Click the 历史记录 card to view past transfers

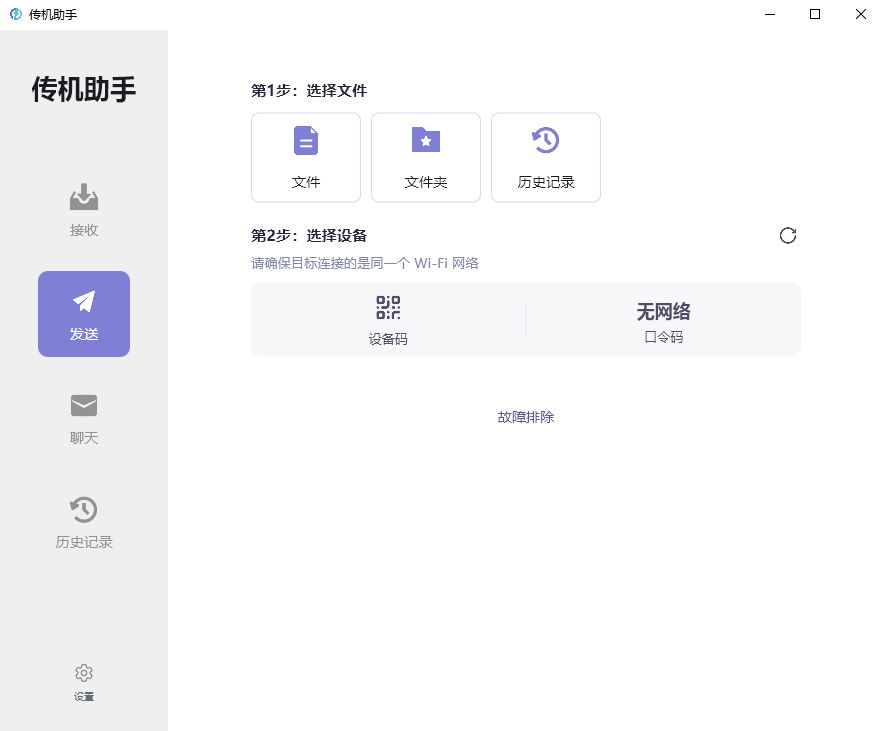[x=546, y=157]
